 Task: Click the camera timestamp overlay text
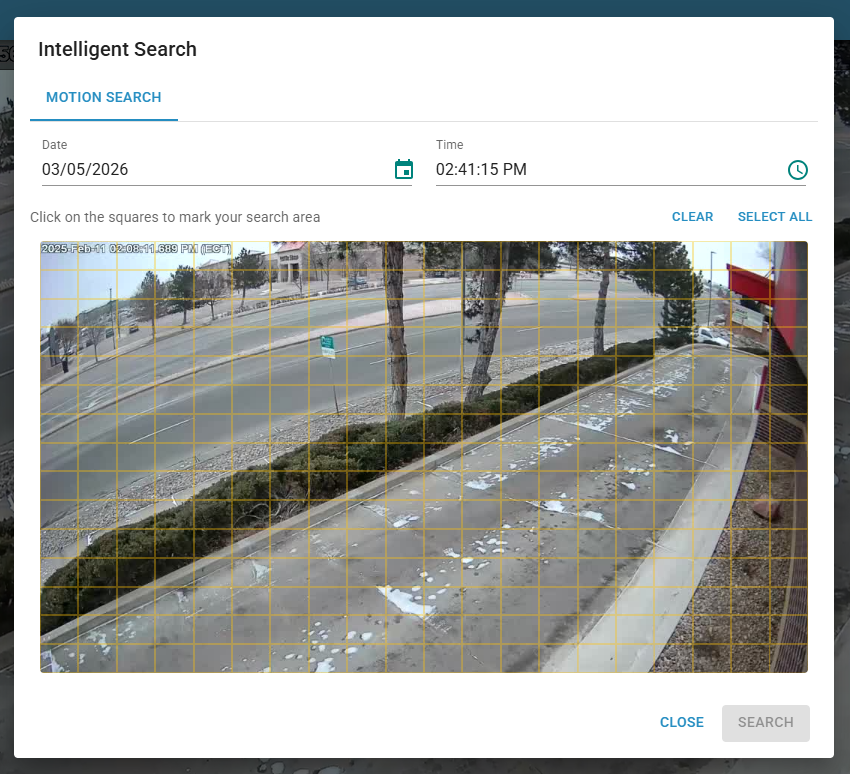(x=135, y=248)
